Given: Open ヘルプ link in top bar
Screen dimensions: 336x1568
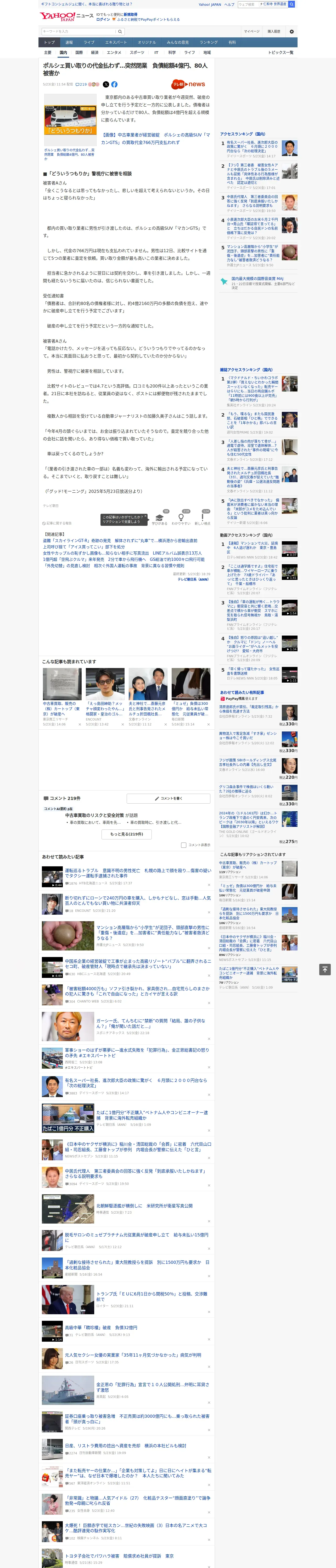Looking at the screenshot, I should pos(229,4).
